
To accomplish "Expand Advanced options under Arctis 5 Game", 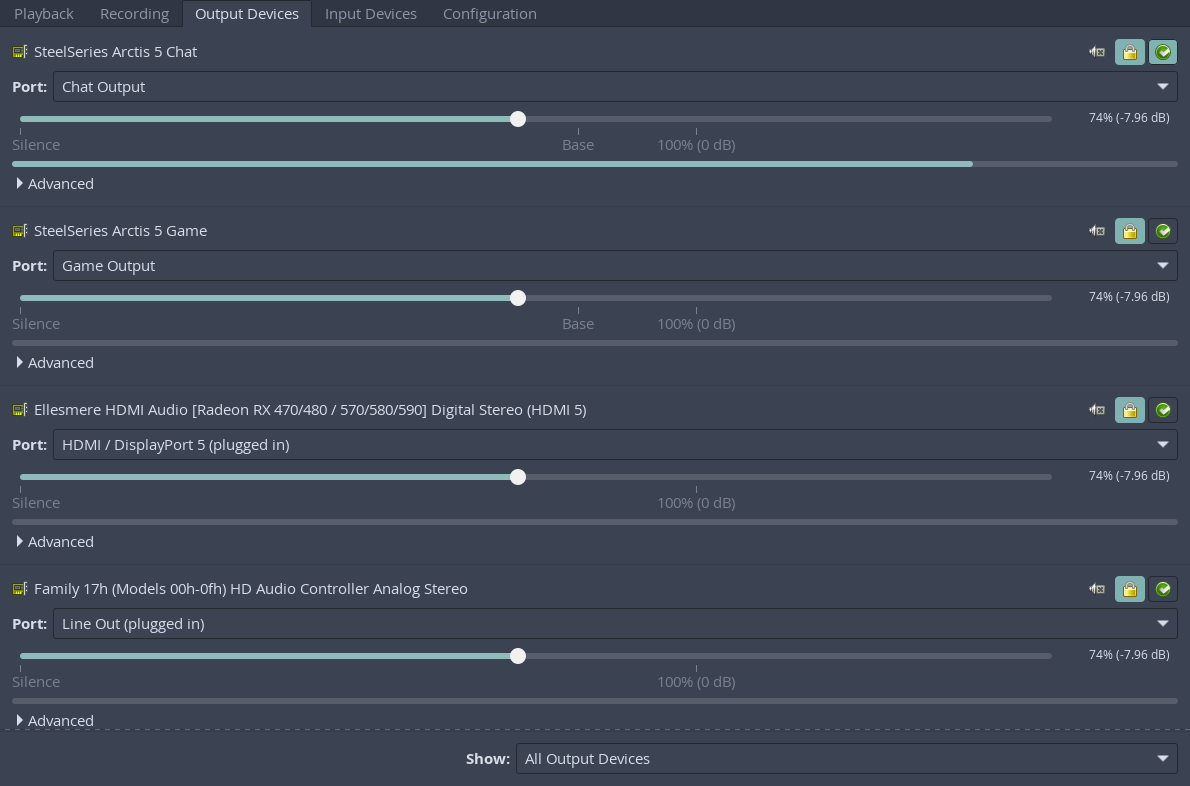I will point(55,363).
